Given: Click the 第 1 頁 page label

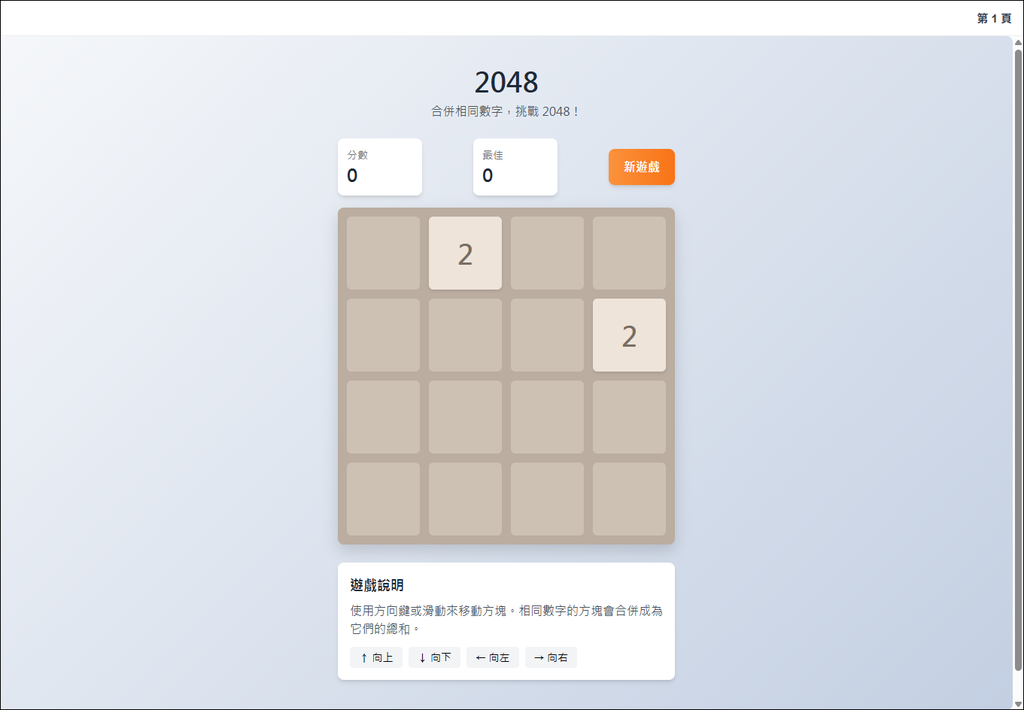Looking at the screenshot, I should tap(993, 18).
